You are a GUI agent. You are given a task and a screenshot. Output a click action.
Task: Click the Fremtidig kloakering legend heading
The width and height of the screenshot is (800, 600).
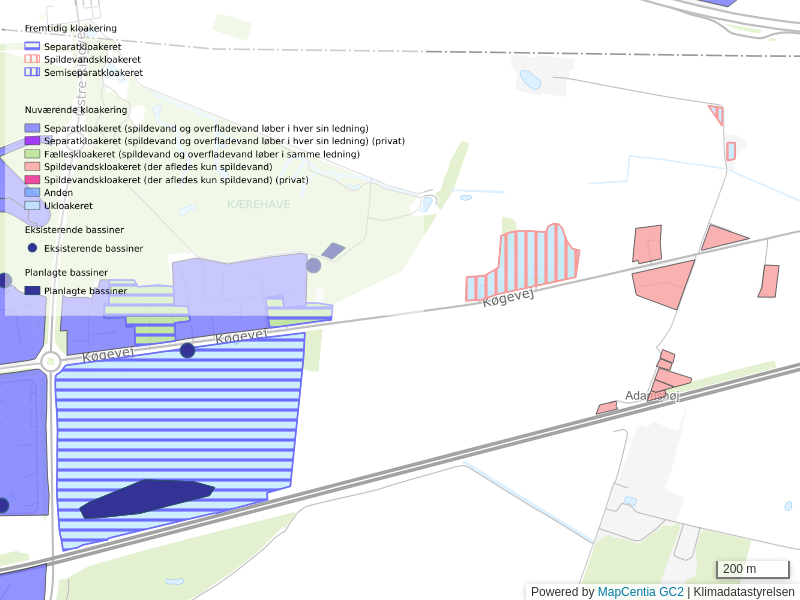point(70,28)
